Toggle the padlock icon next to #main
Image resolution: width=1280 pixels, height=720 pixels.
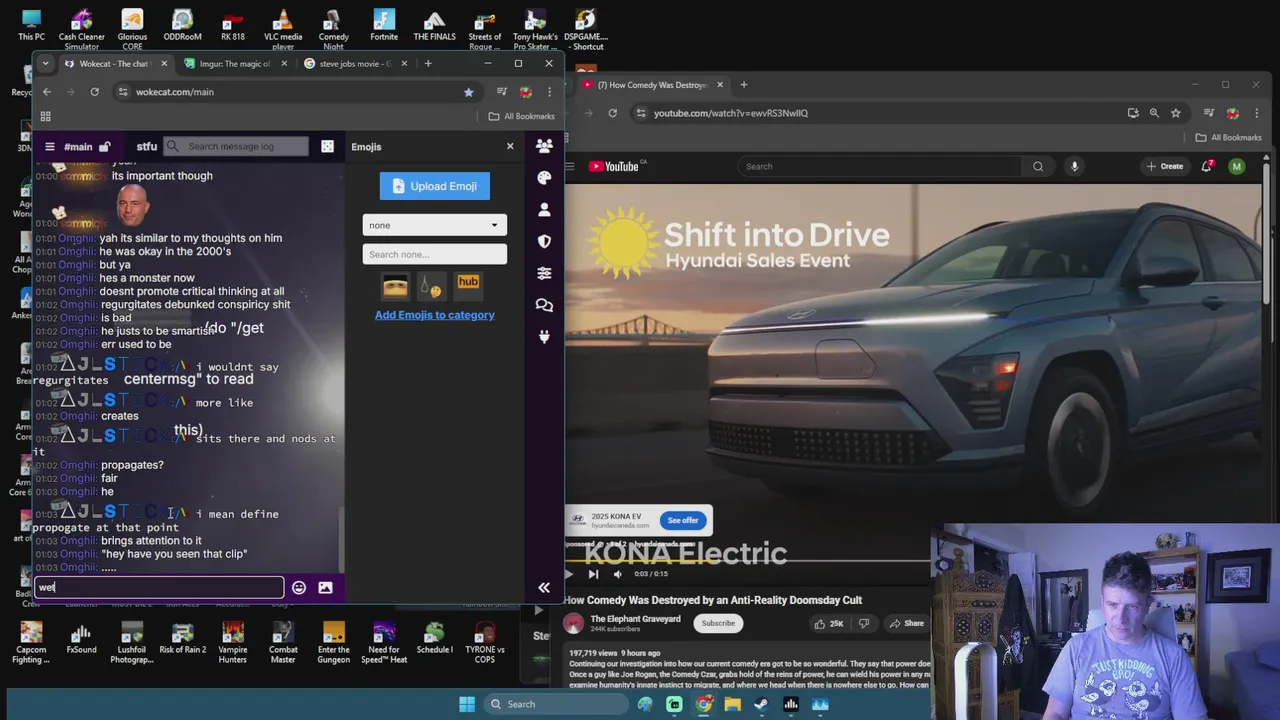click(104, 147)
